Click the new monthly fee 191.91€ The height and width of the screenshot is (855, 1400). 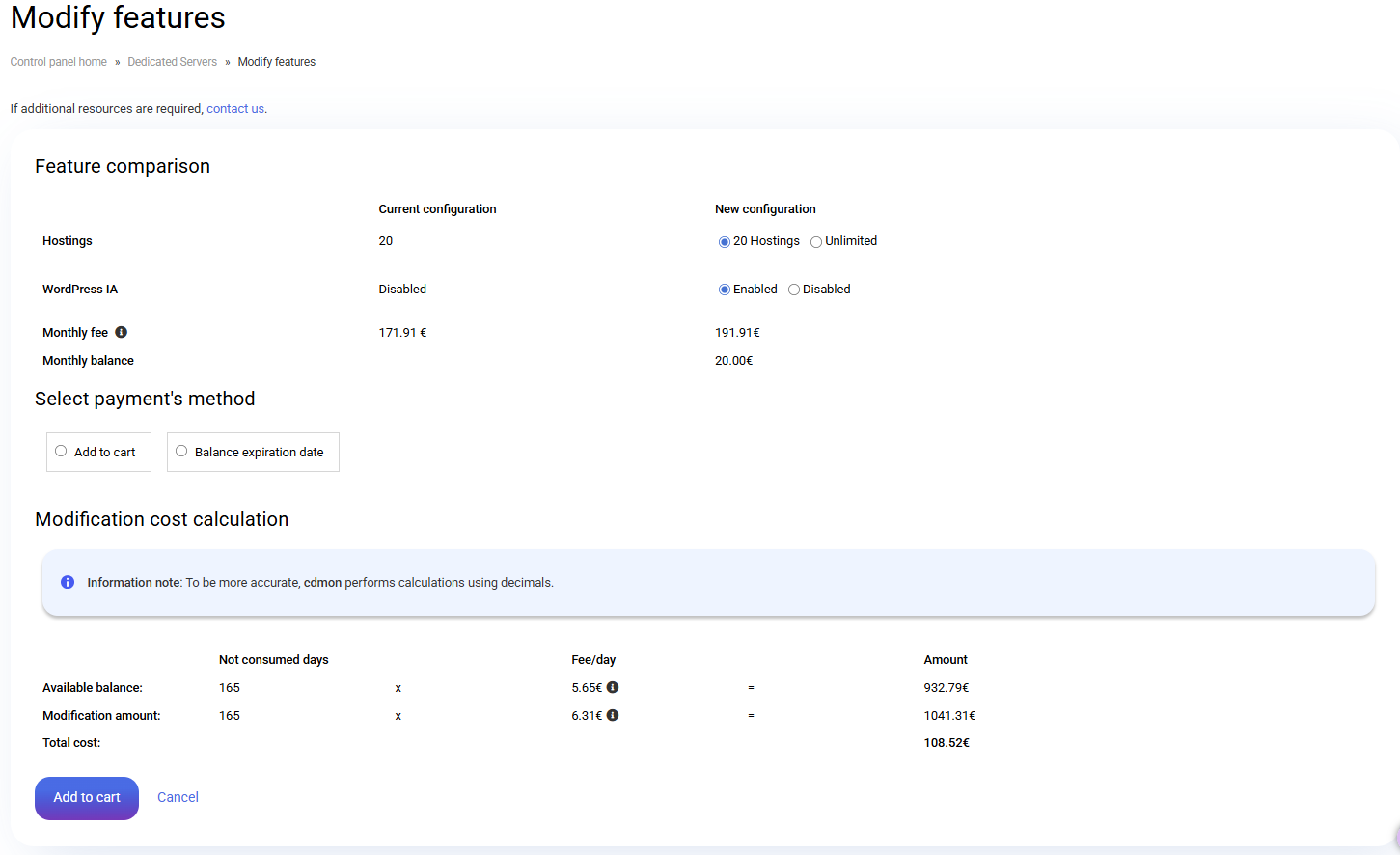pyautogui.click(x=737, y=333)
